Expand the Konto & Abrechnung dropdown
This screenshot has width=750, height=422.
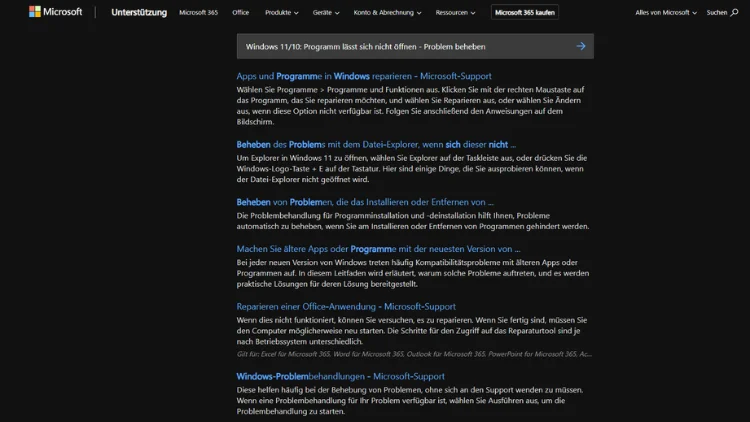click(387, 12)
